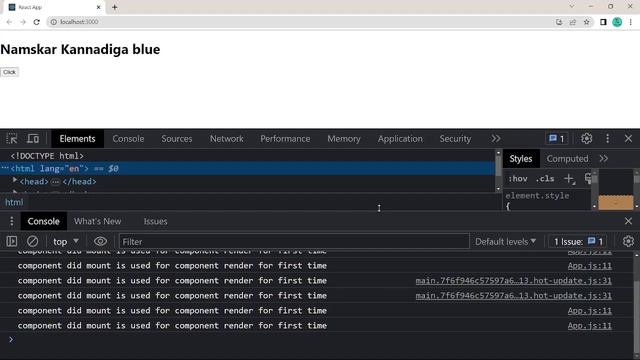Click the install app icon in address bar
Screen dimensions: 640x360
[559, 22]
